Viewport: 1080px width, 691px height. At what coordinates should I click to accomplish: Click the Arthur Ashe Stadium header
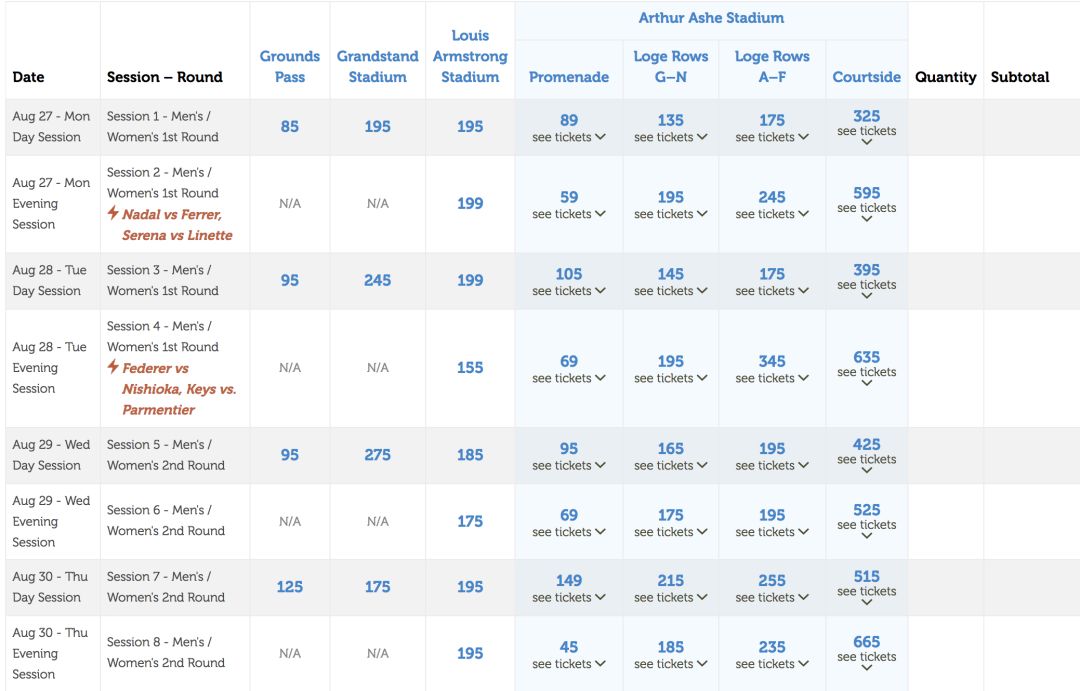point(711,18)
